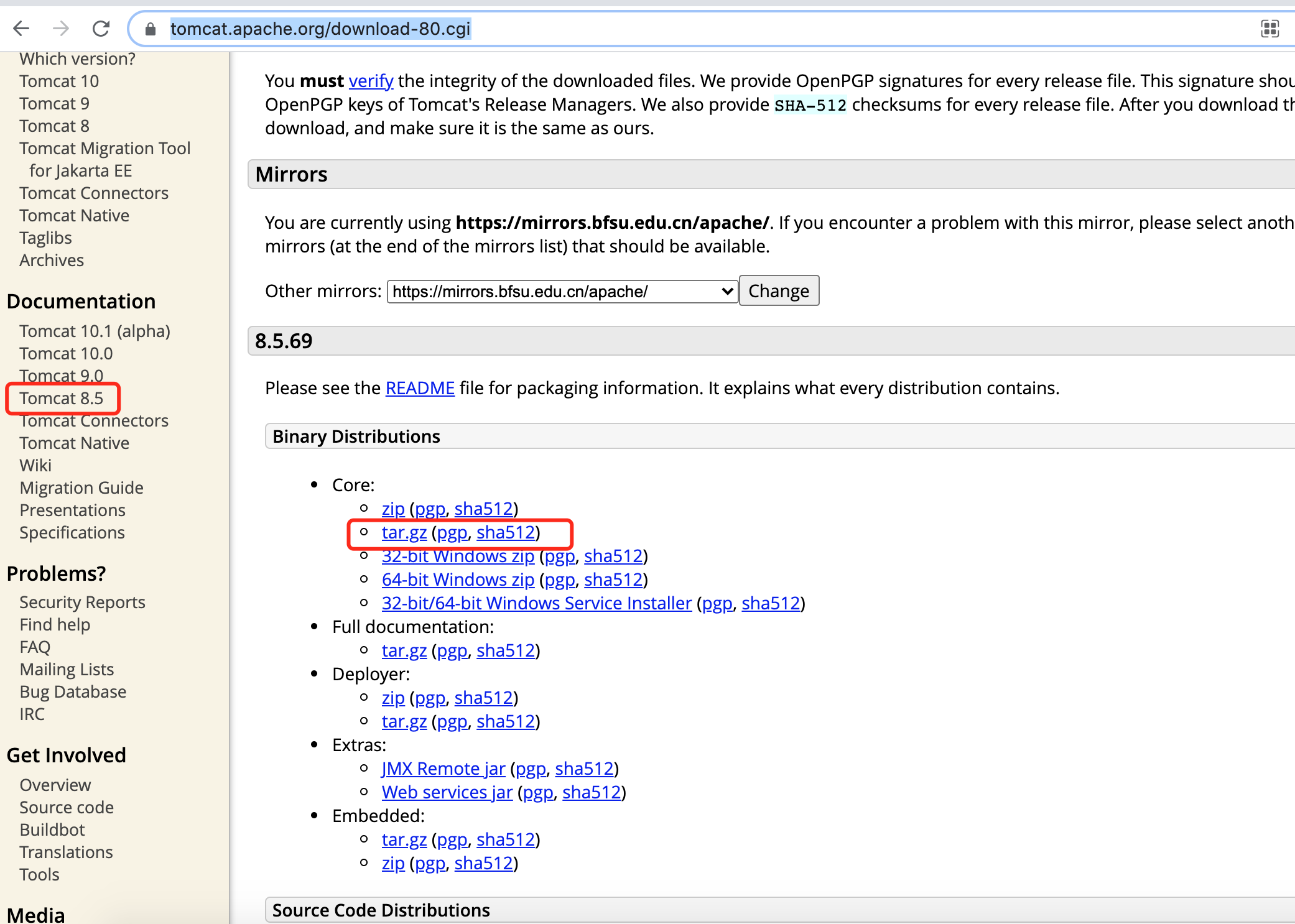1295x924 pixels.
Task: Open the README link
Action: click(420, 388)
